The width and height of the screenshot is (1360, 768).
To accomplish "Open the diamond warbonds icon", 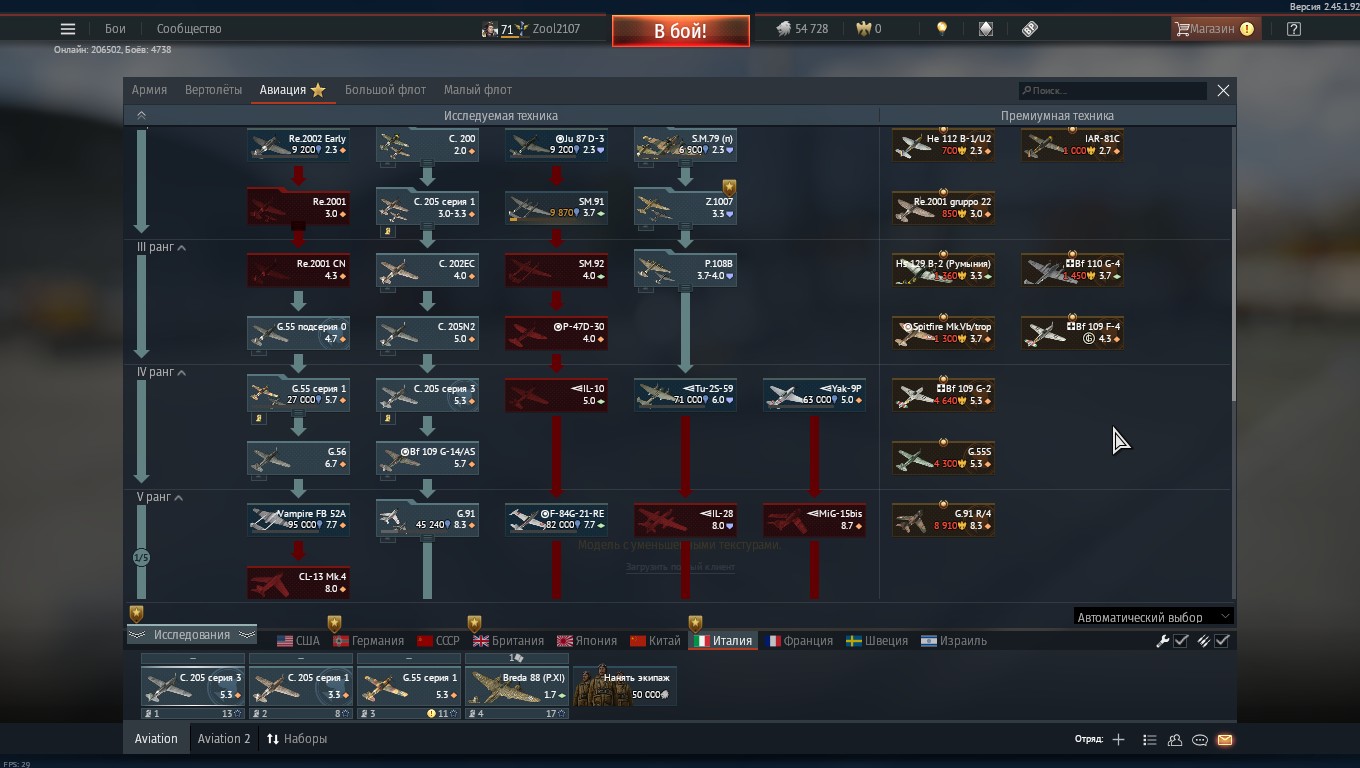I will click(x=986, y=29).
